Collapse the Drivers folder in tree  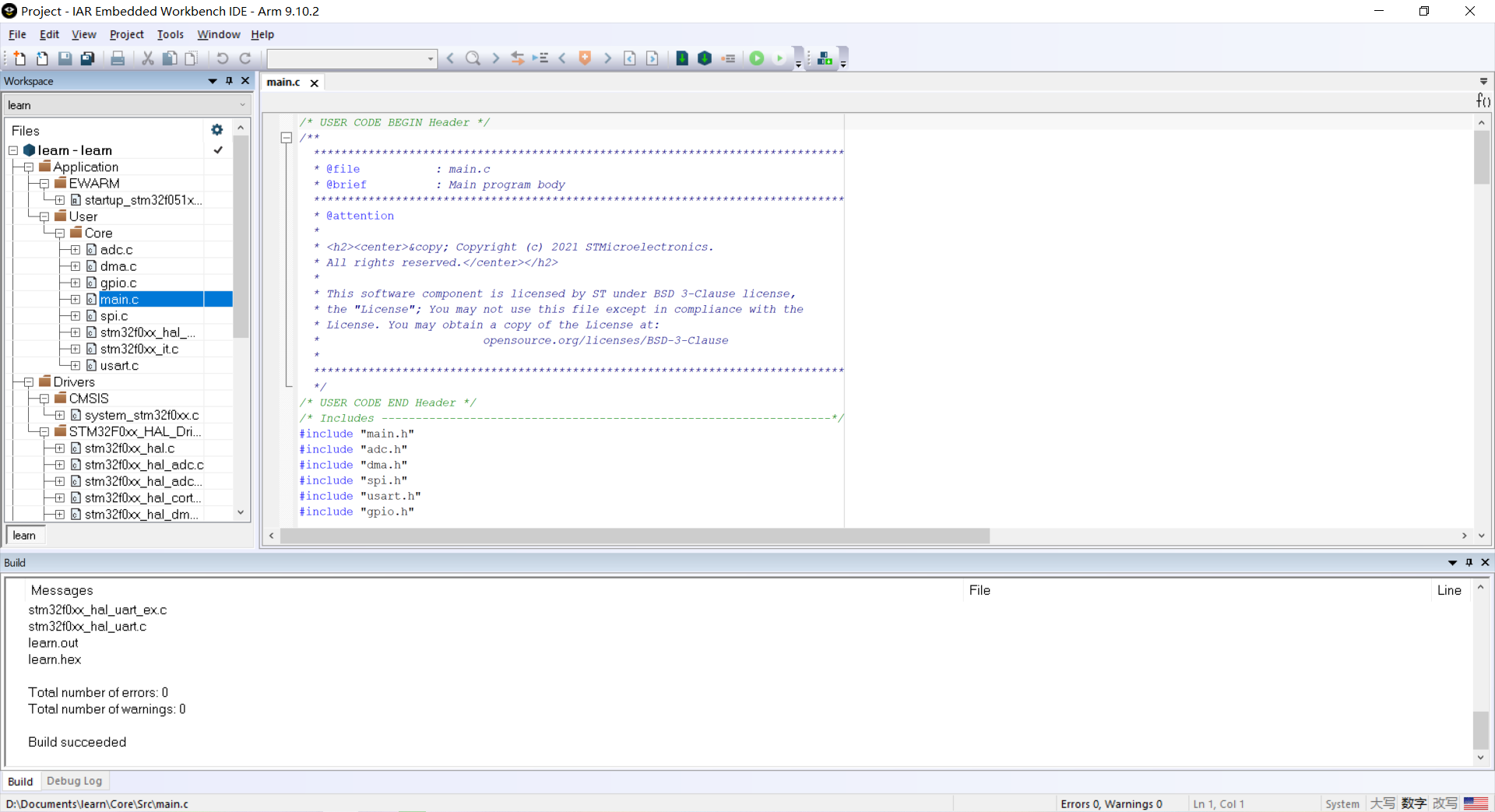click(x=29, y=382)
